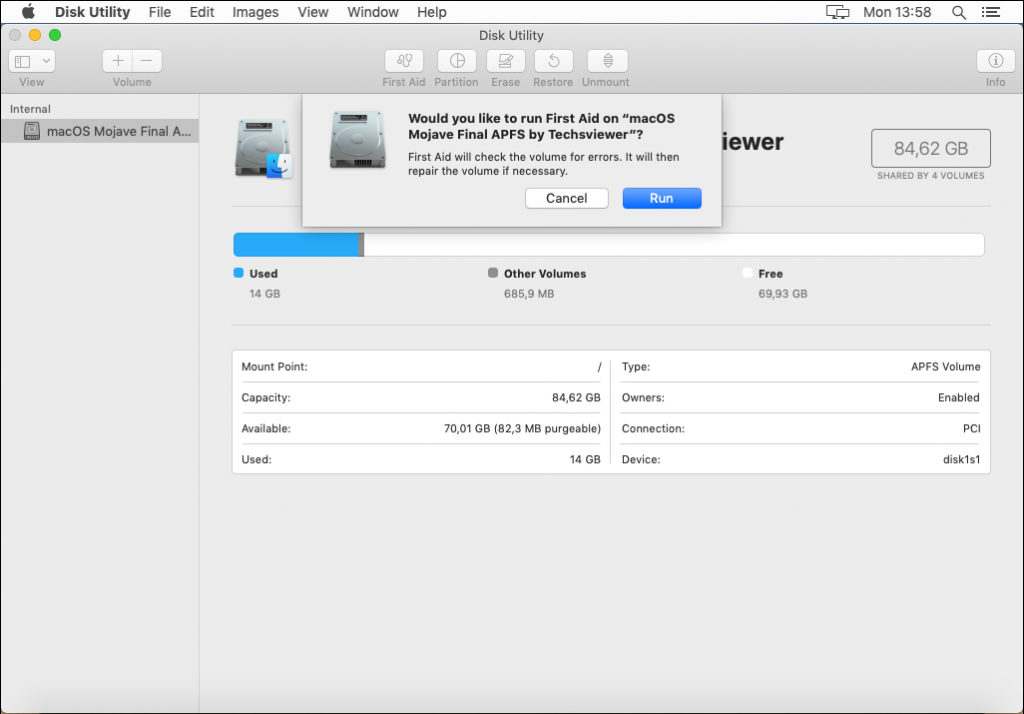Click the Unmount toolbar icon
Screen dimensions: 1024x714
click(x=607, y=61)
